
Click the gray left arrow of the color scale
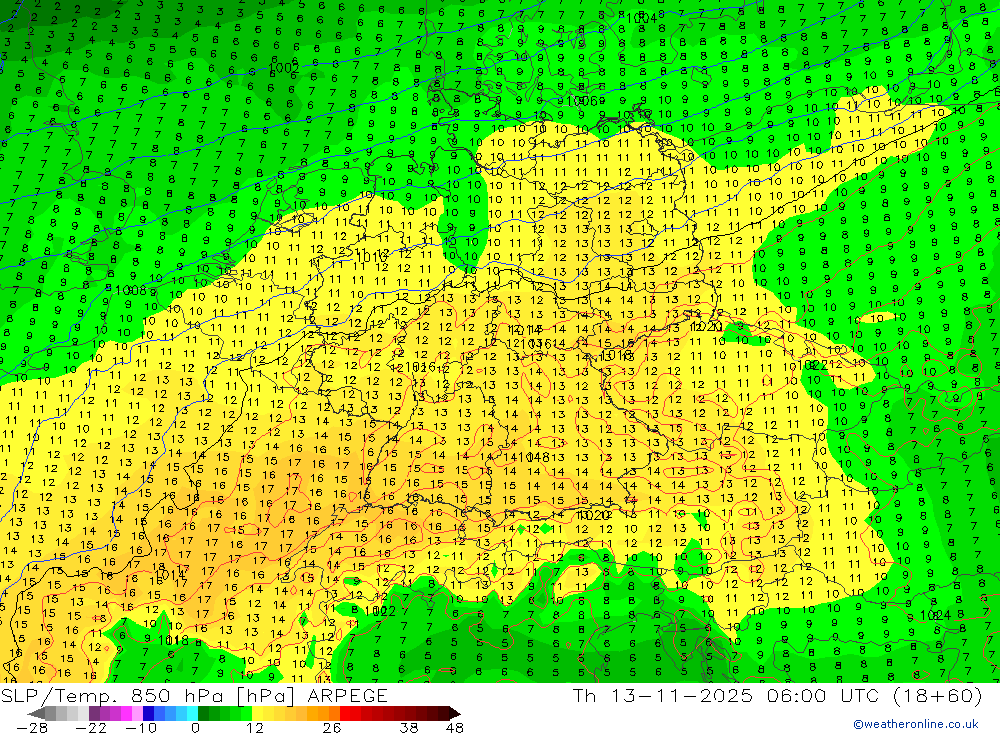point(36,713)
